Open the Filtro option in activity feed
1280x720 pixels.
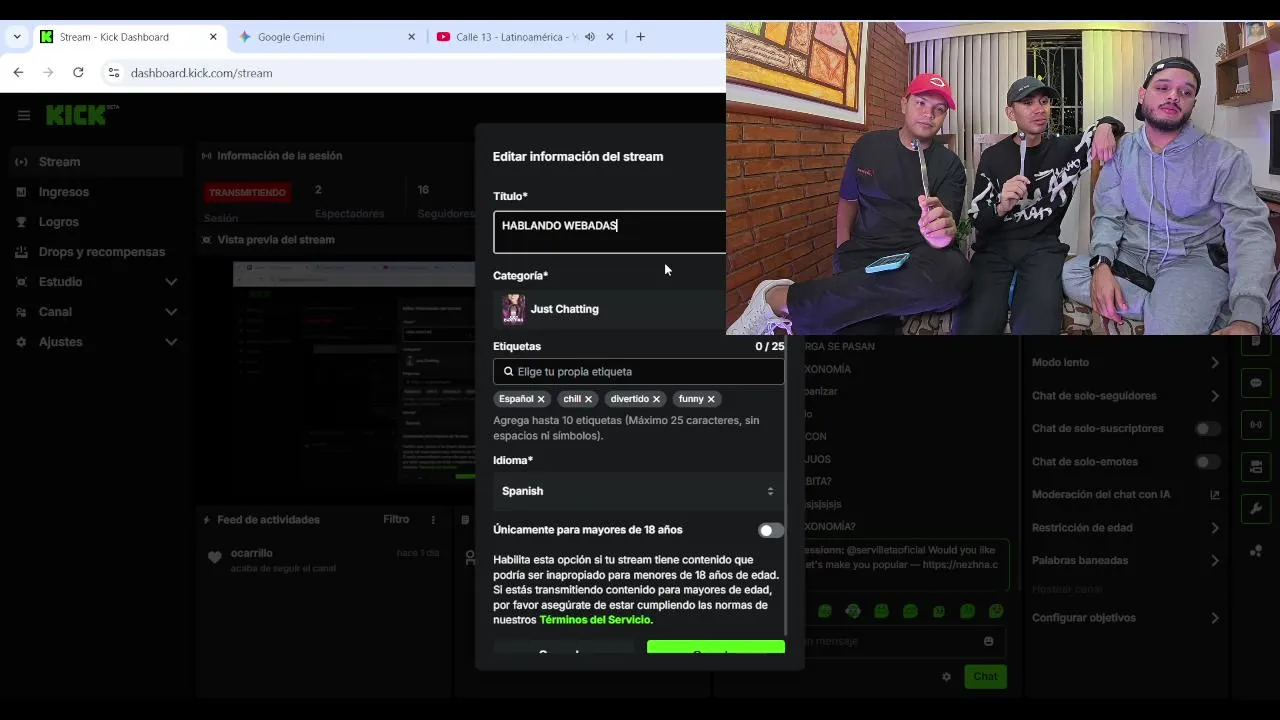[x=396, y=520]
